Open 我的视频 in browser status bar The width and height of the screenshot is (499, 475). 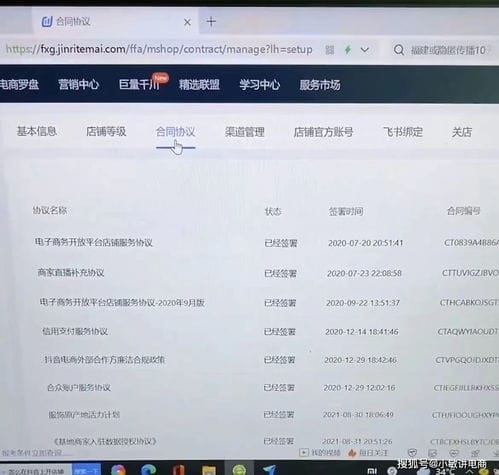(x=320, y=453)
